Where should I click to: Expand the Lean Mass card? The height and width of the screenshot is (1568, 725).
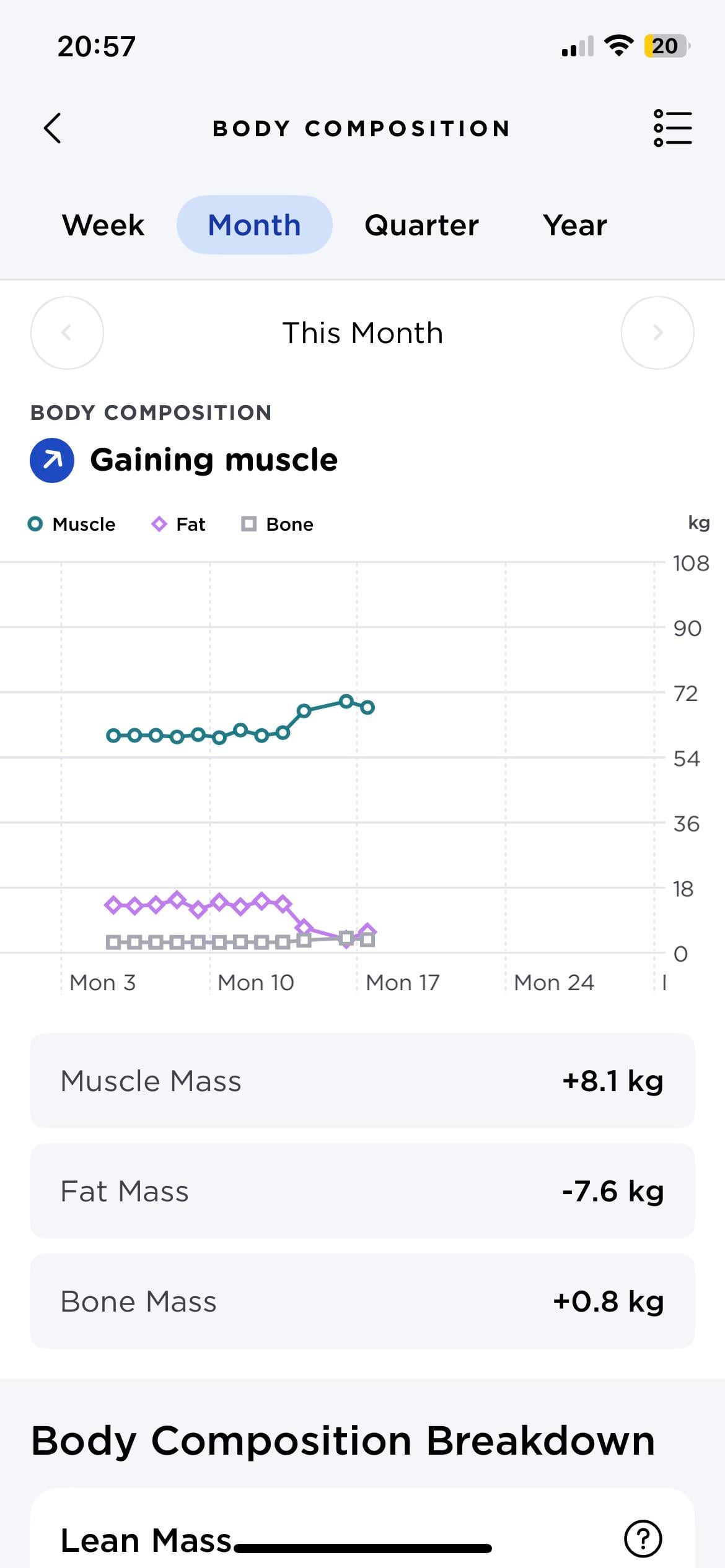(x=362, y=1528)
